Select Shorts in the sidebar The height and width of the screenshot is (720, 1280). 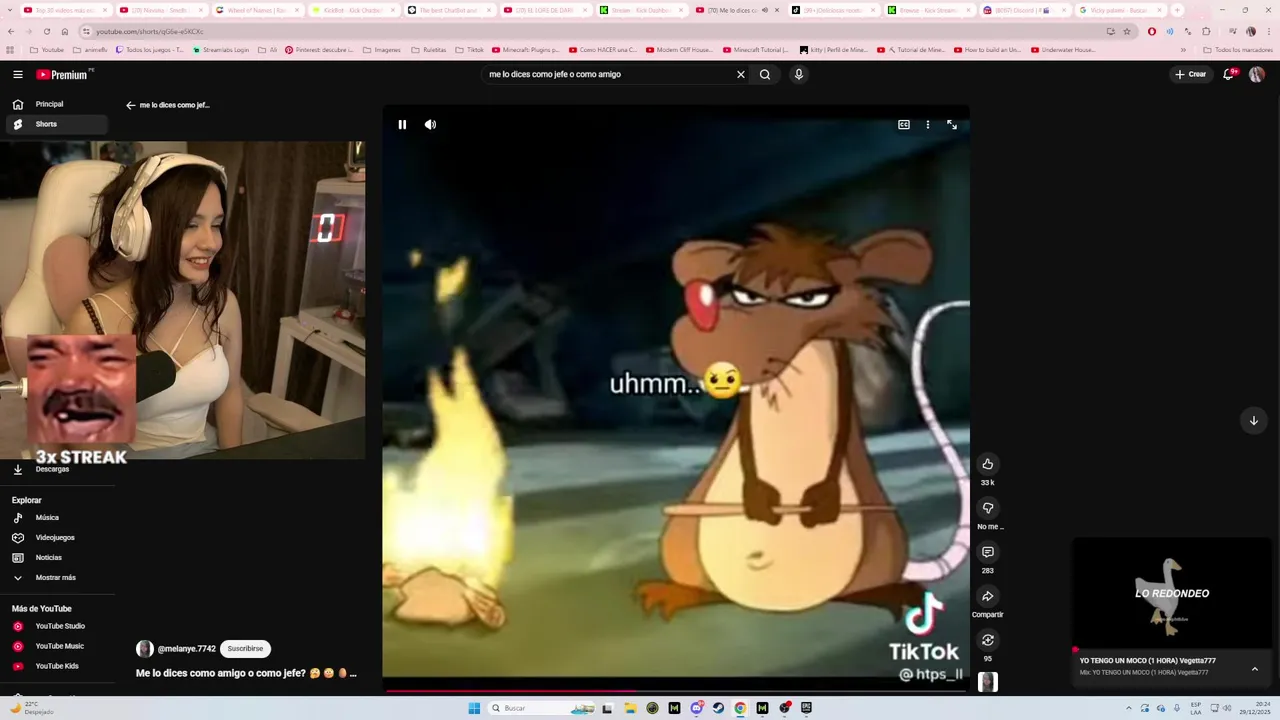pos(57,124)
